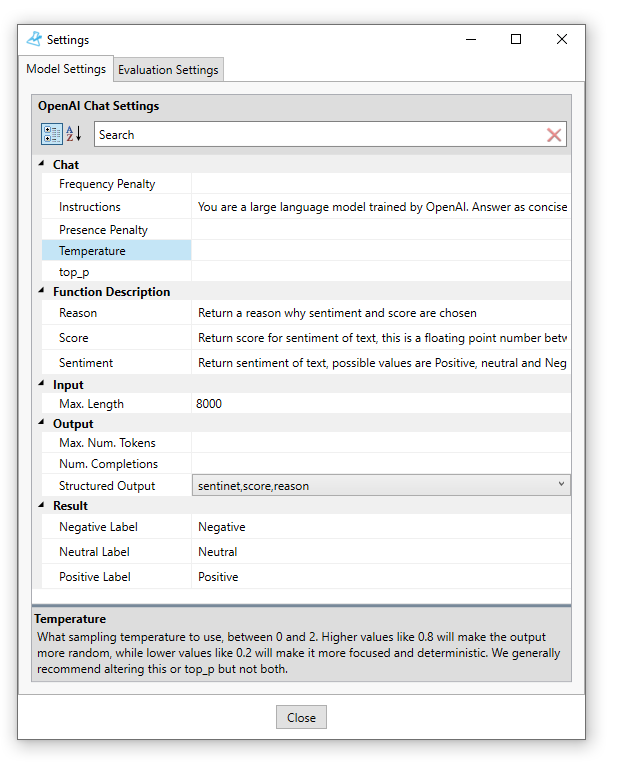This screenshot has width=621, height=765.
Task: Edit the Max. Length value field
Action: pyautogui.click(x=380, y=404)
